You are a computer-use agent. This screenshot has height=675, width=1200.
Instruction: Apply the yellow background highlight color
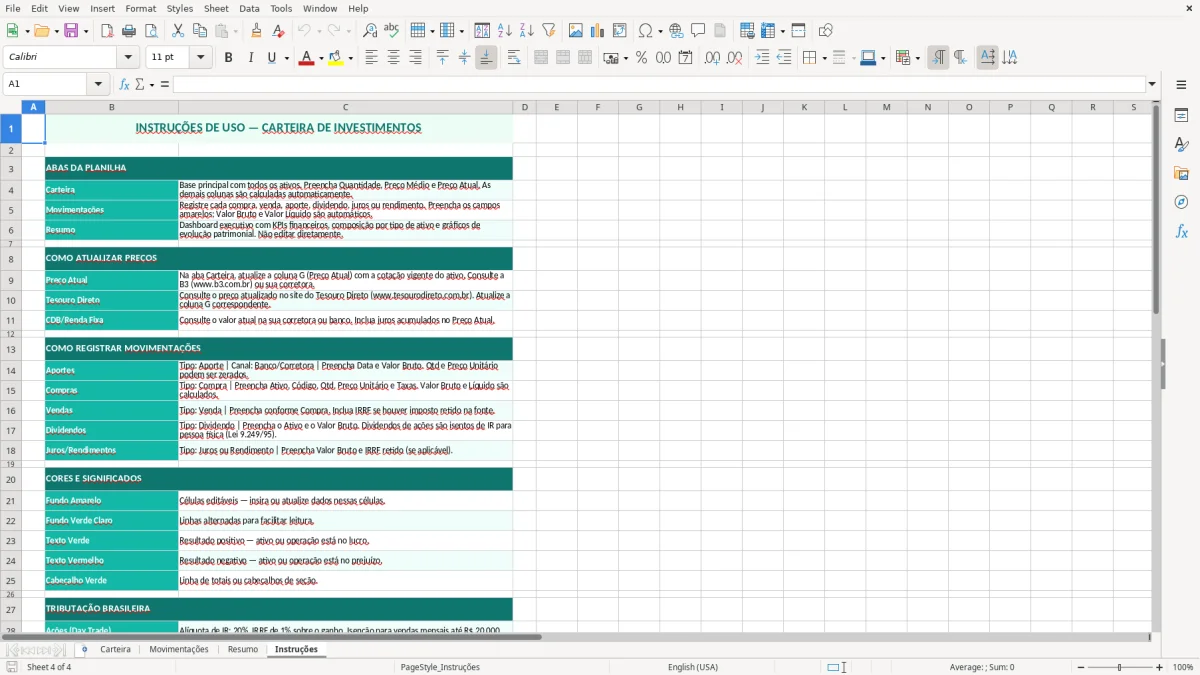[x=336, y=58]
